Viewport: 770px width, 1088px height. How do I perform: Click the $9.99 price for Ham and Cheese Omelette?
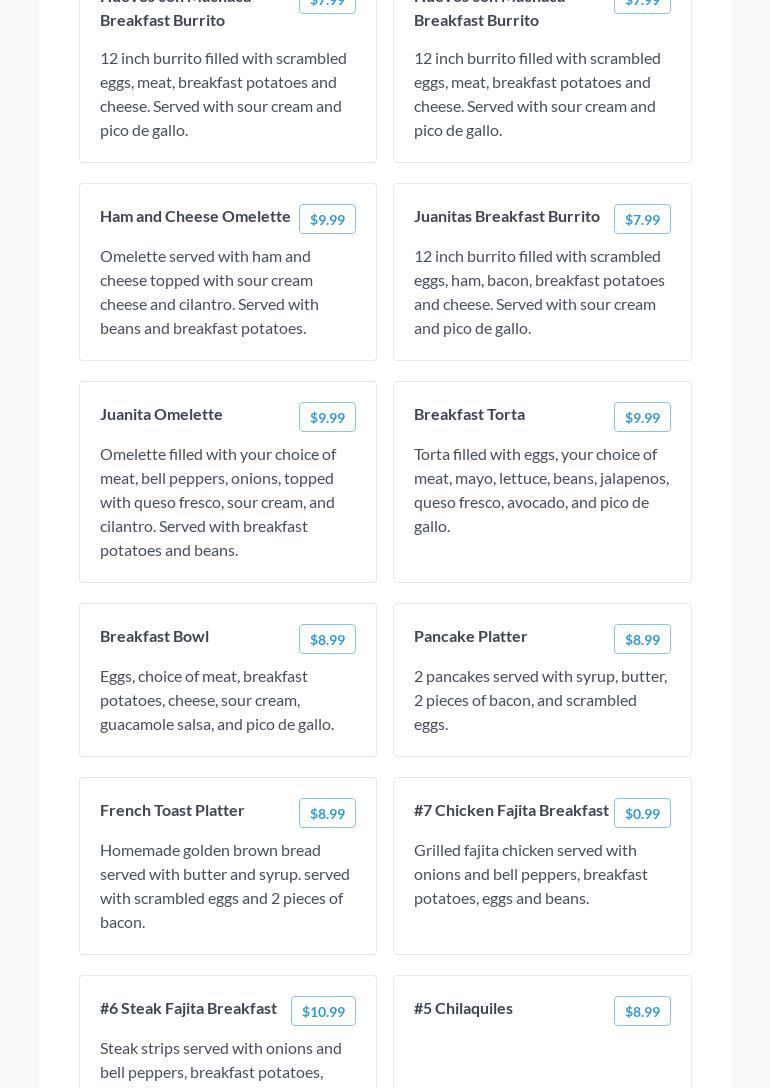[327, 219]
